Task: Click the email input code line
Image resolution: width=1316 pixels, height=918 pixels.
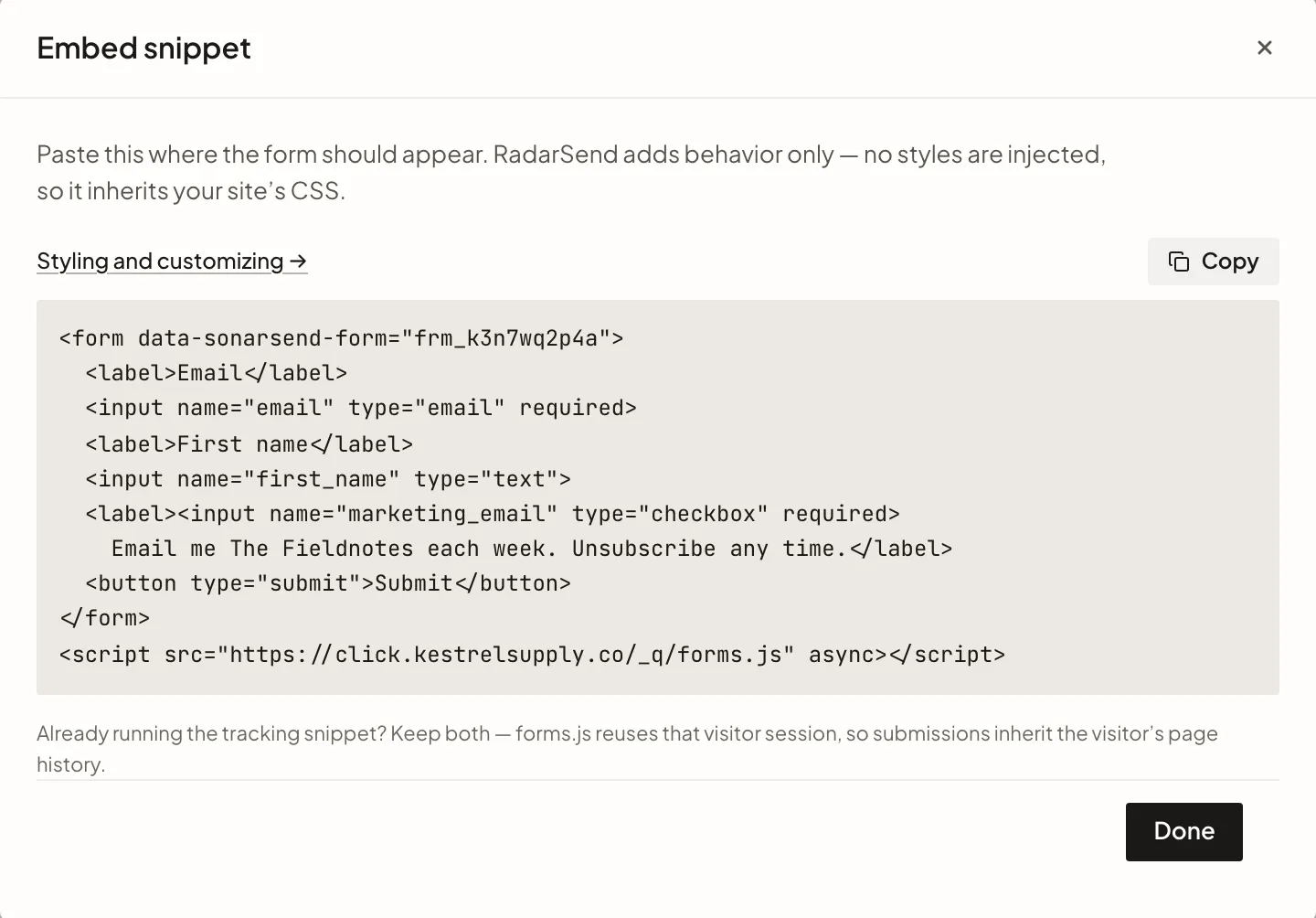Action: coord(361,408)
